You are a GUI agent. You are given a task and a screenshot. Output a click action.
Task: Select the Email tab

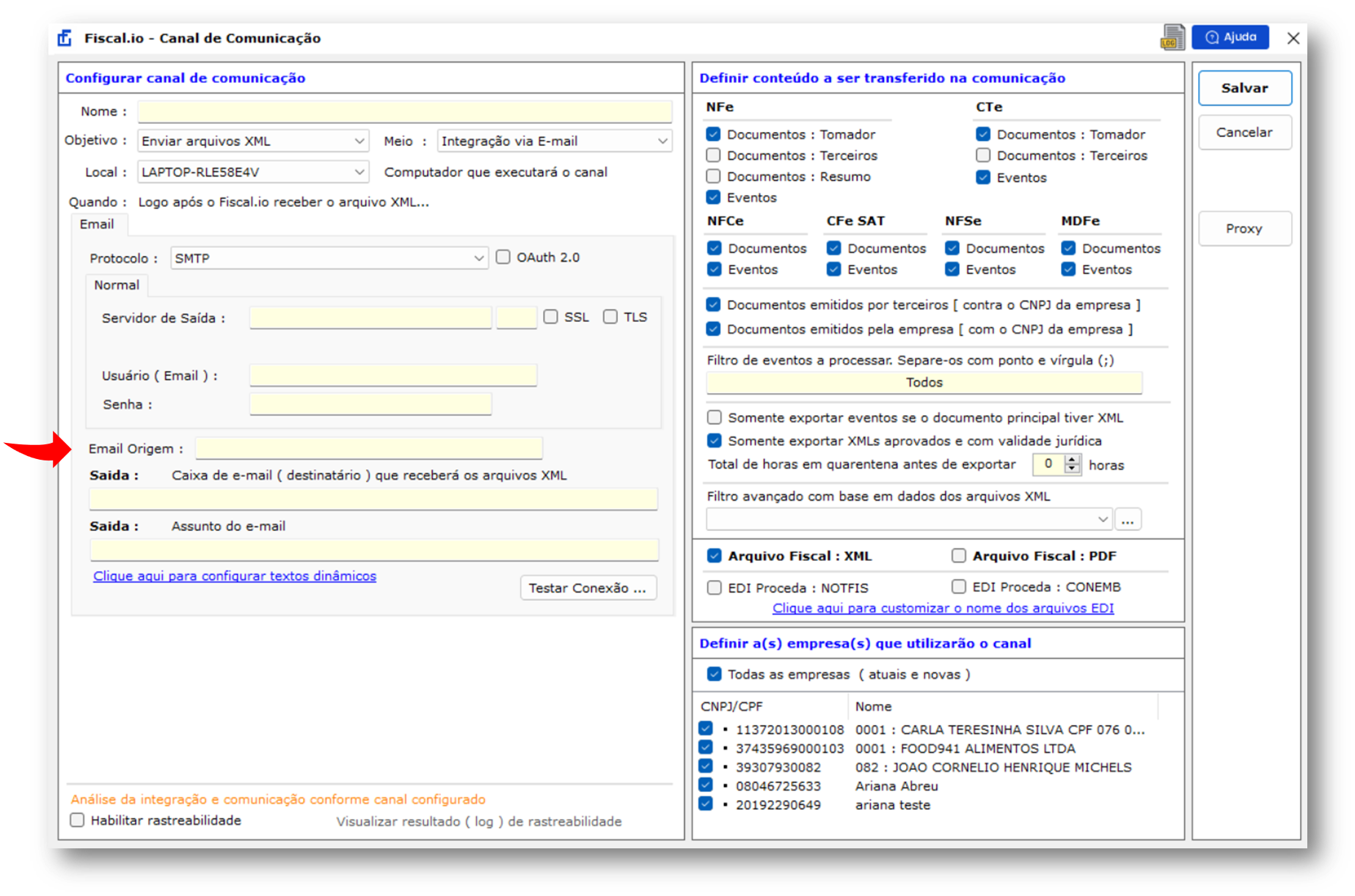97,224
